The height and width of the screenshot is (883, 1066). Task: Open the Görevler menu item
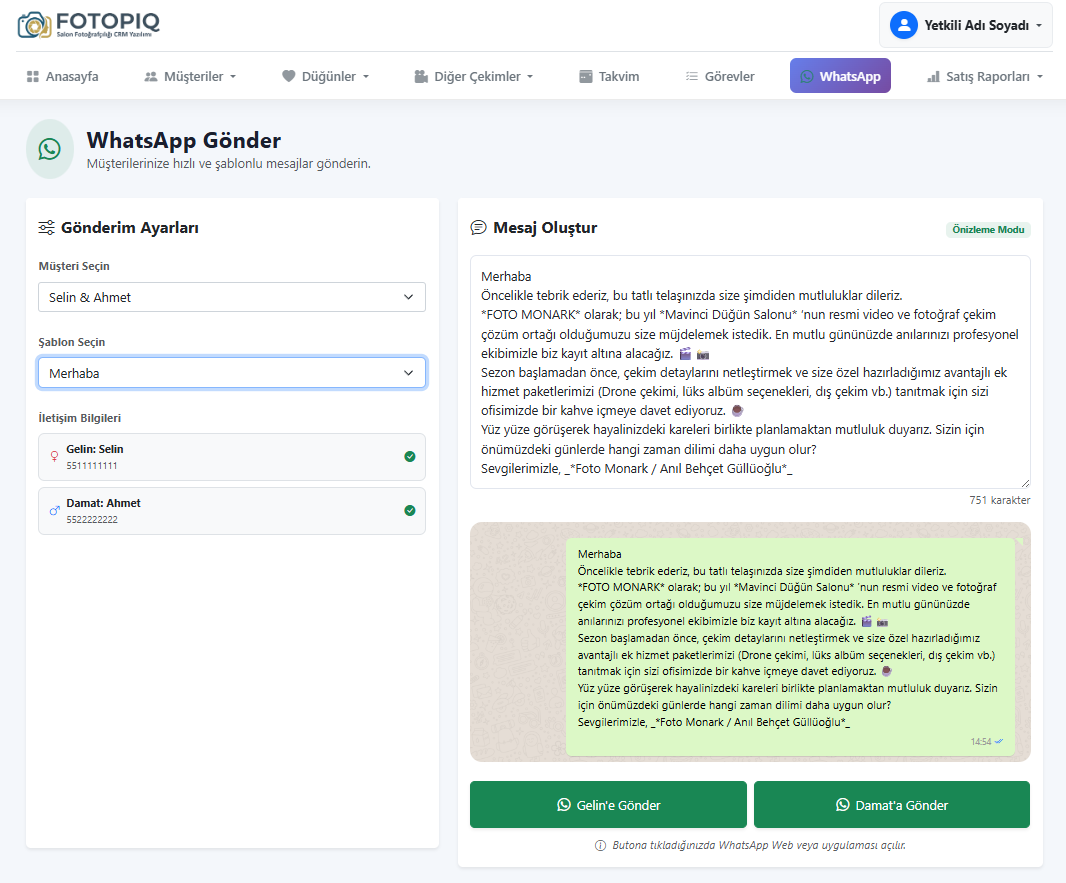tap(719, 76)
